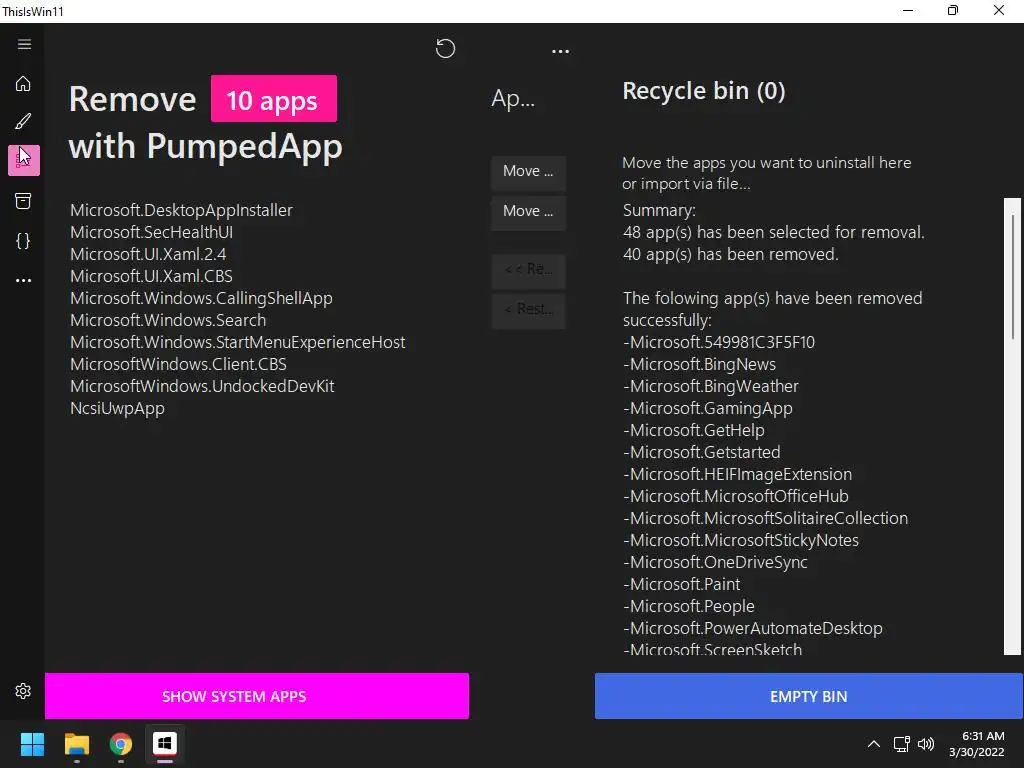Viewport: 1024px width, 768px height.
Task: Click -Microsoft.MicrosoftOfficeHub line
Action: pyautogui.click(x=736, y=496)
